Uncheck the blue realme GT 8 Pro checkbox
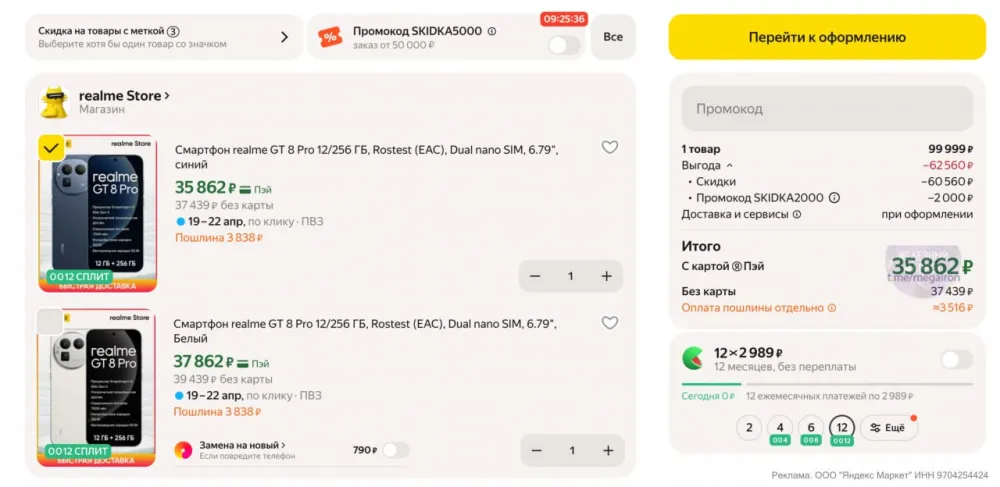 51,147
